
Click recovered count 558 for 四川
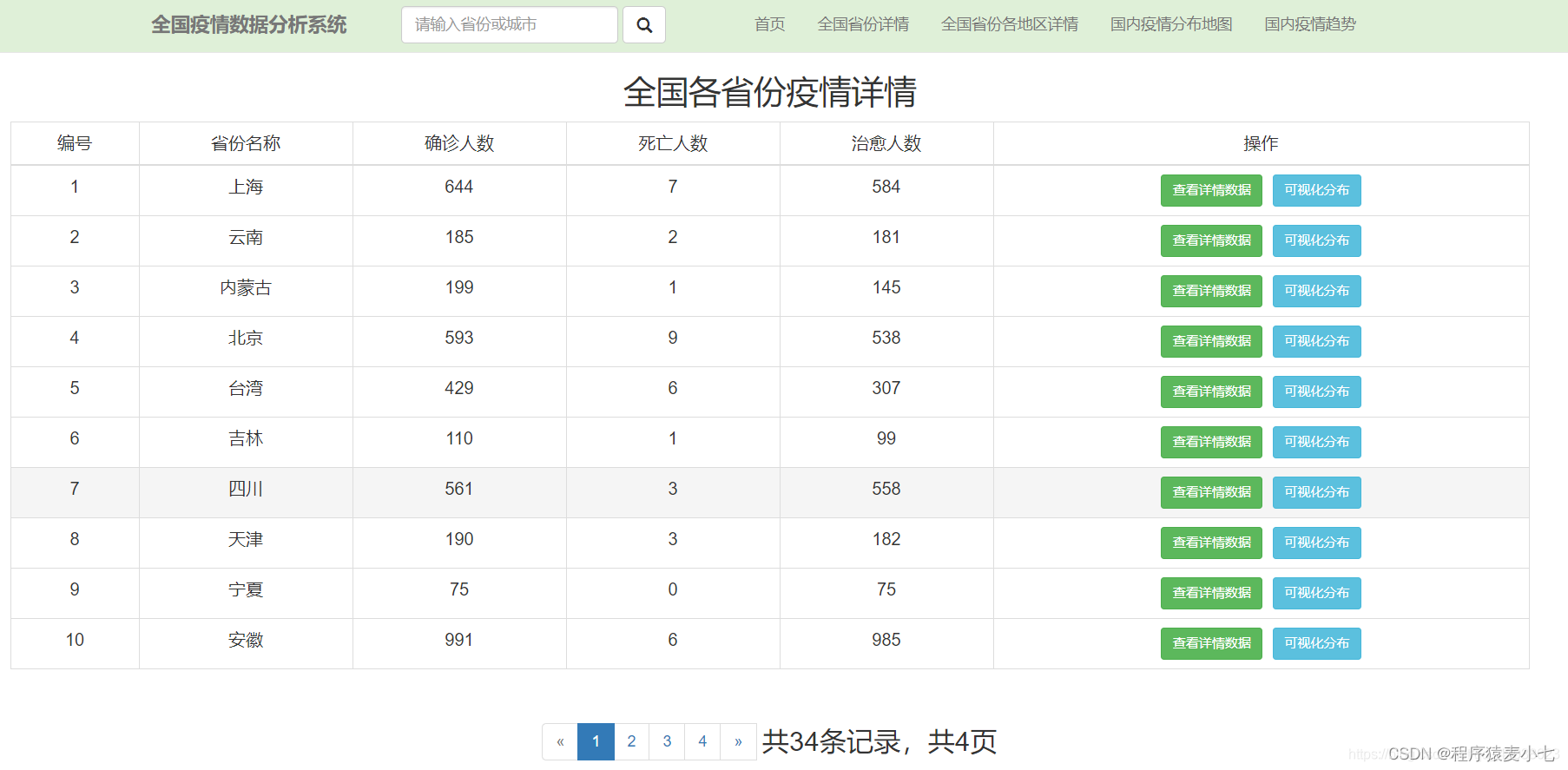(886, 489)
